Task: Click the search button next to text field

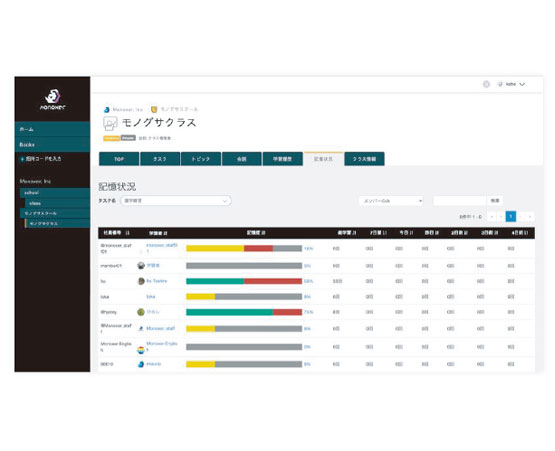Action: pos(495,201)
